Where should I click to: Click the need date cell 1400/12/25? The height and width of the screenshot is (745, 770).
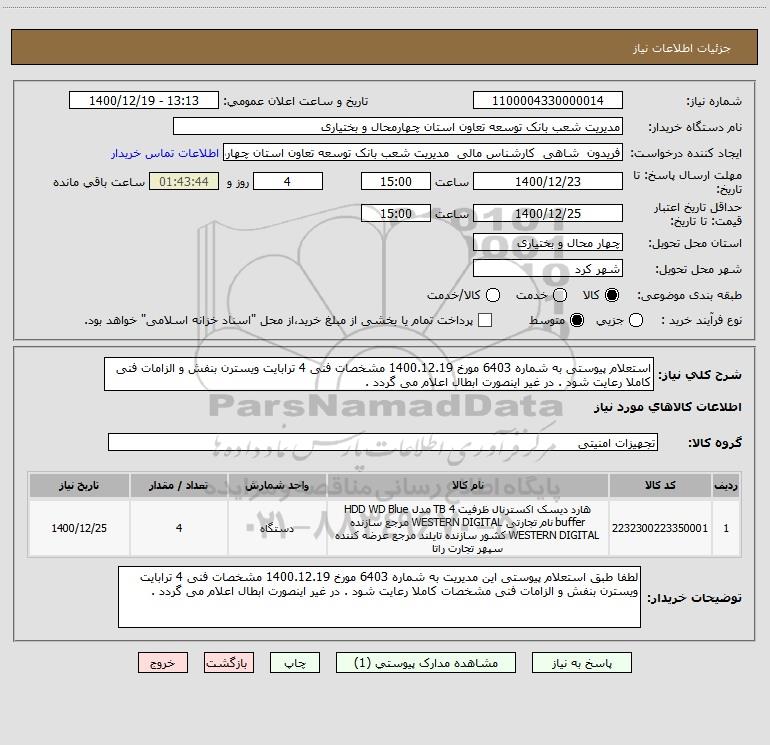click(79, 528)
